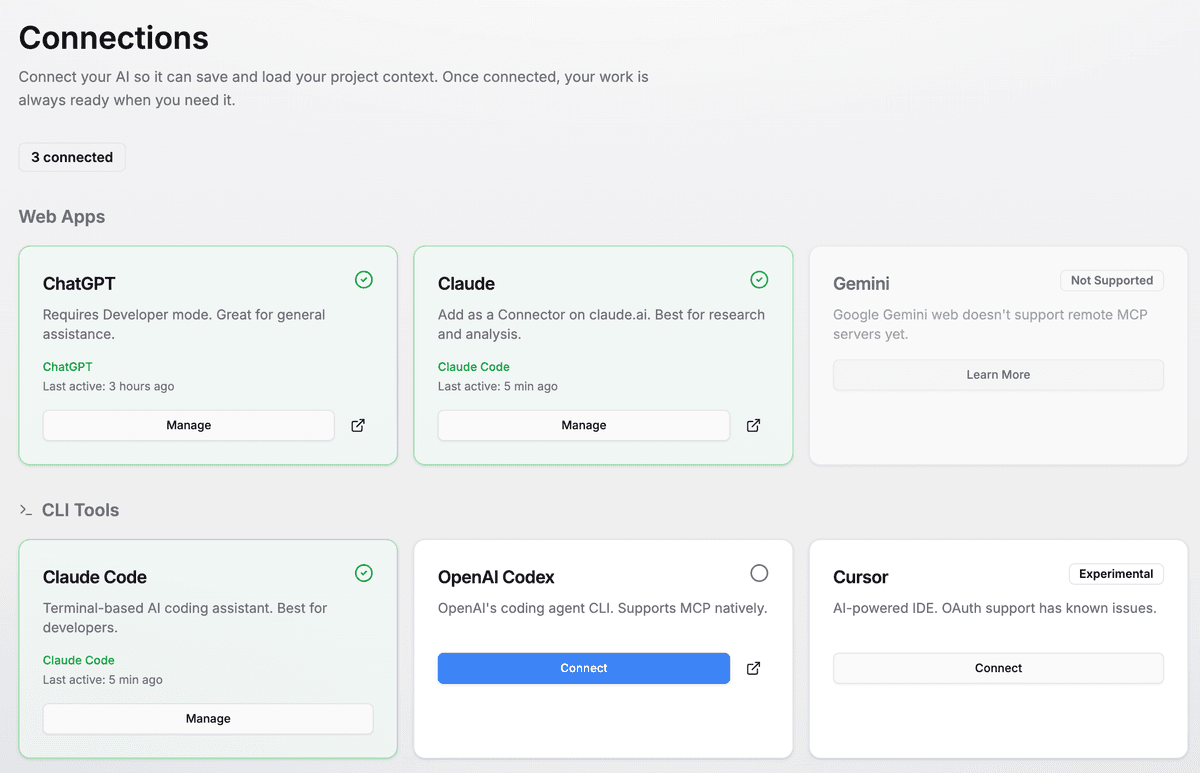Click the checkmark icon on Claude Code card
The image size is (1200, 773).
[x=363, y=573]
